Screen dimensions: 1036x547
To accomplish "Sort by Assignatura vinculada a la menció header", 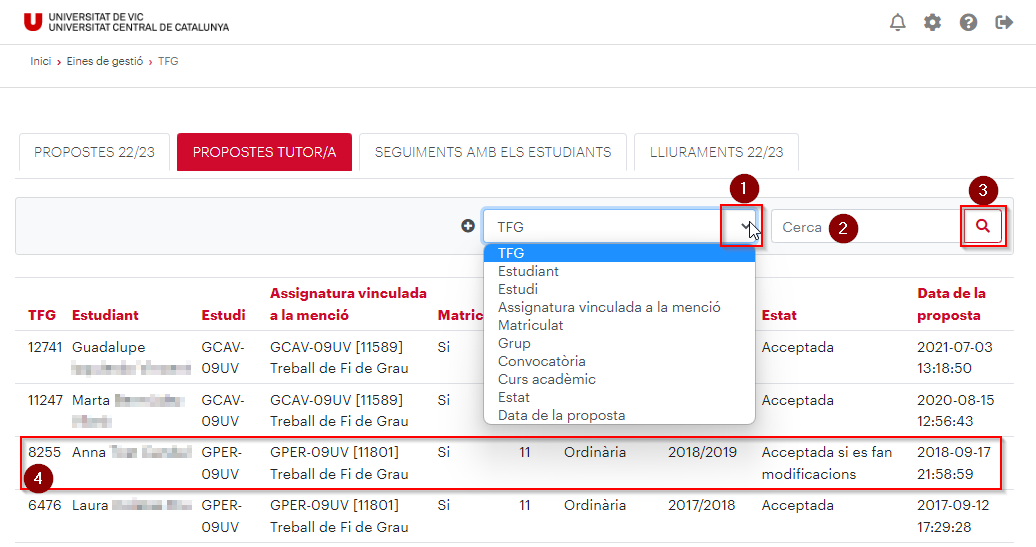I will pyautogui.click(x=348, y=304).
